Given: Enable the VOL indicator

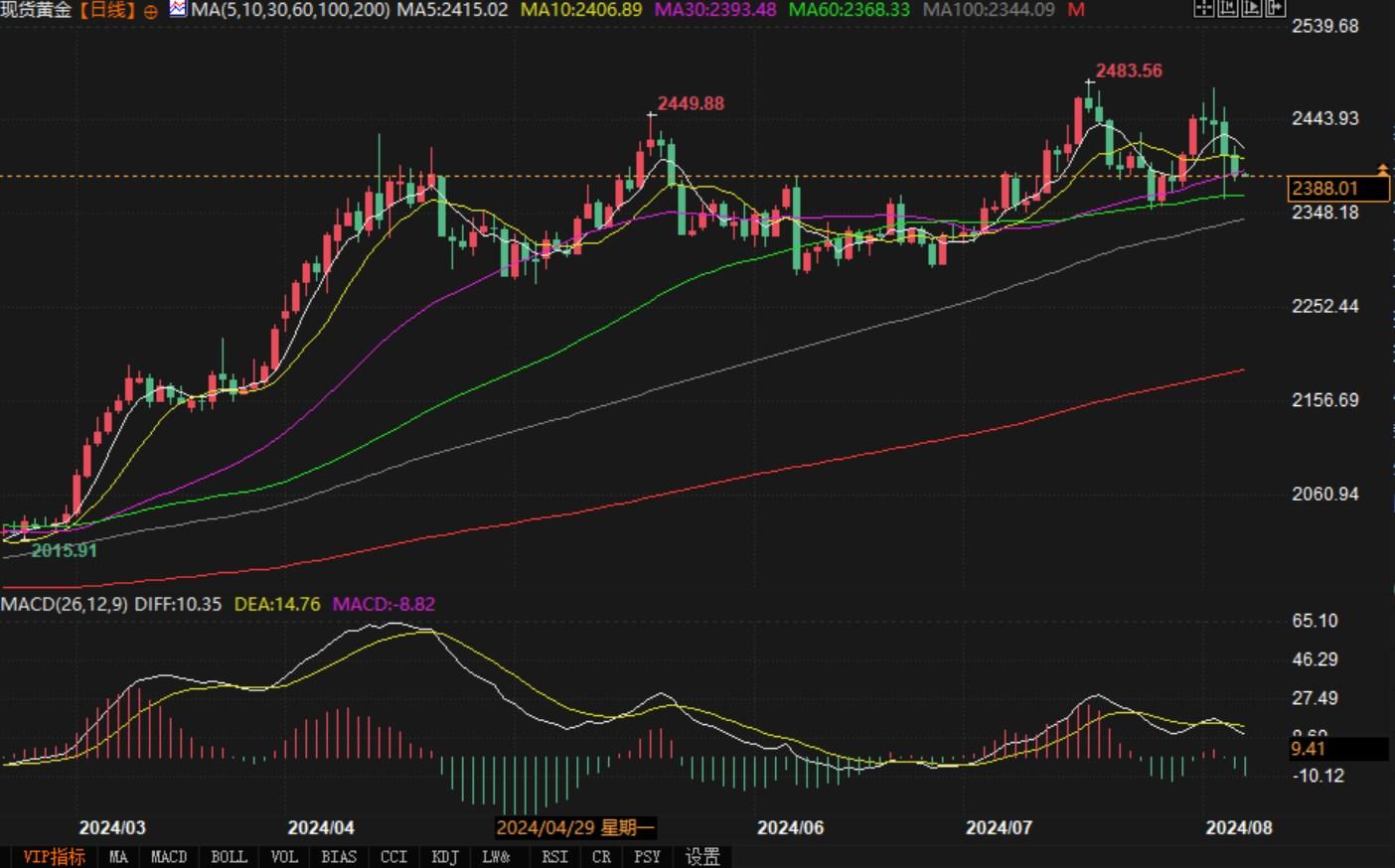Looking at the screenshot, I should 284,856.
